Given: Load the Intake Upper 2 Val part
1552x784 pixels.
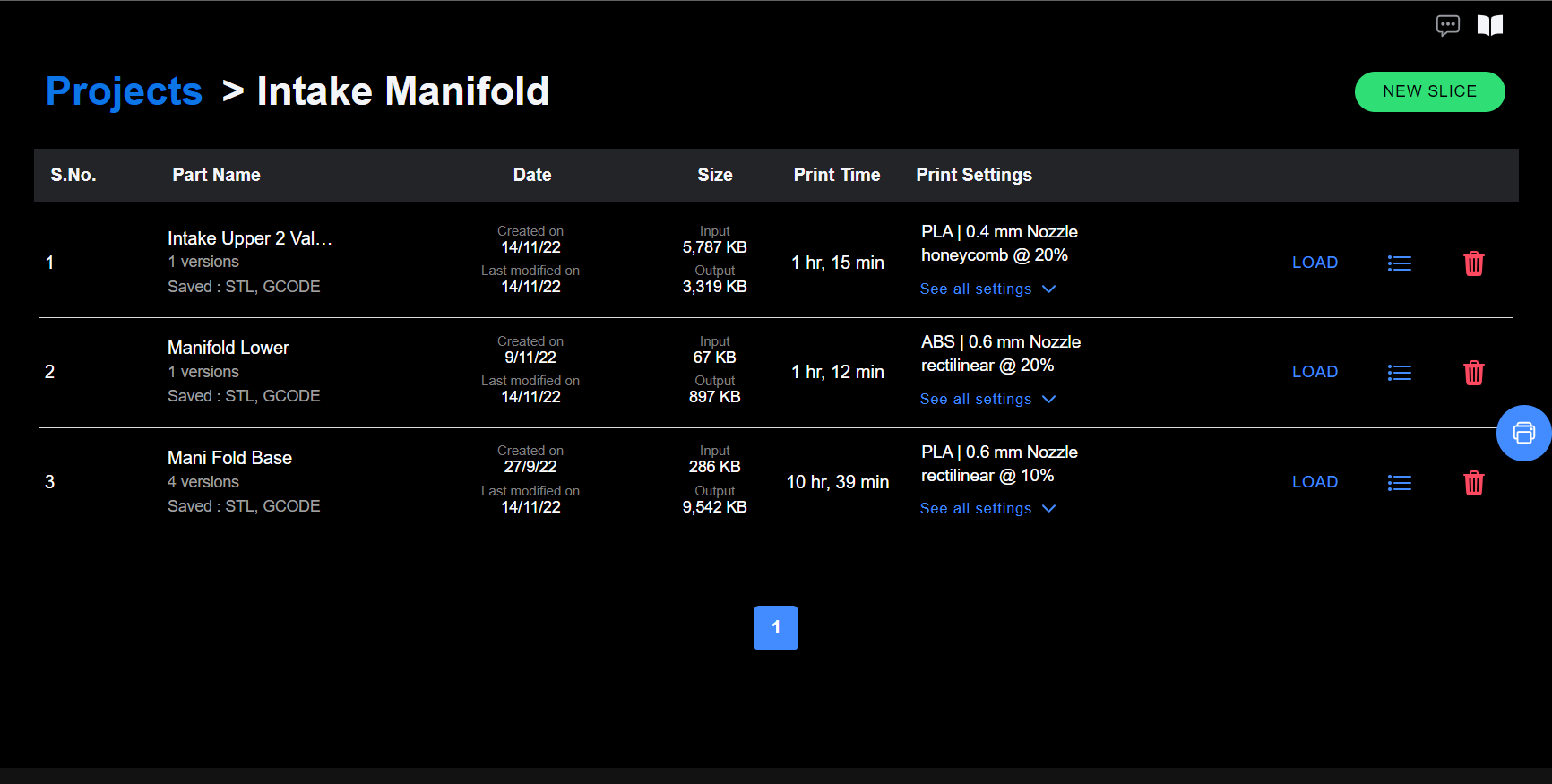Looking at the screenshot, I should click(x=1315, y=263).
